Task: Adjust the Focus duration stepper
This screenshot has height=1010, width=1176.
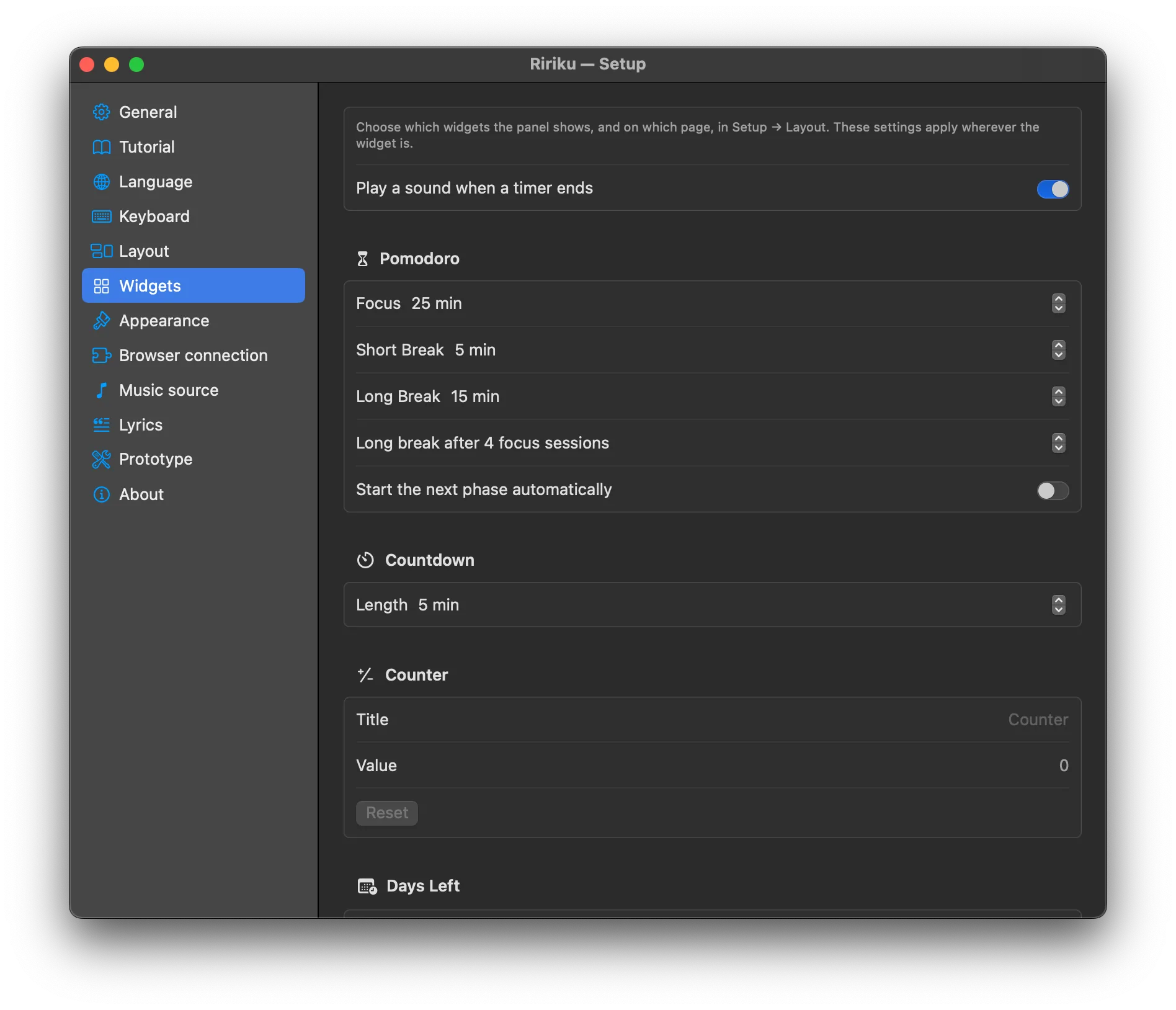Action: pos(1059,303)
